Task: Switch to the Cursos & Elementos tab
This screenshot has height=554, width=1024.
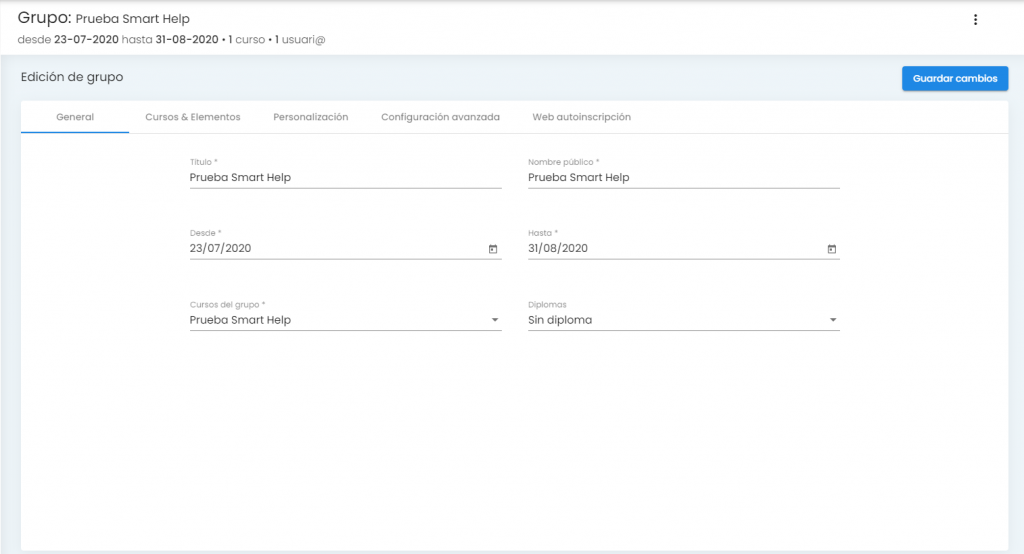Action: (x=193, y=117)
